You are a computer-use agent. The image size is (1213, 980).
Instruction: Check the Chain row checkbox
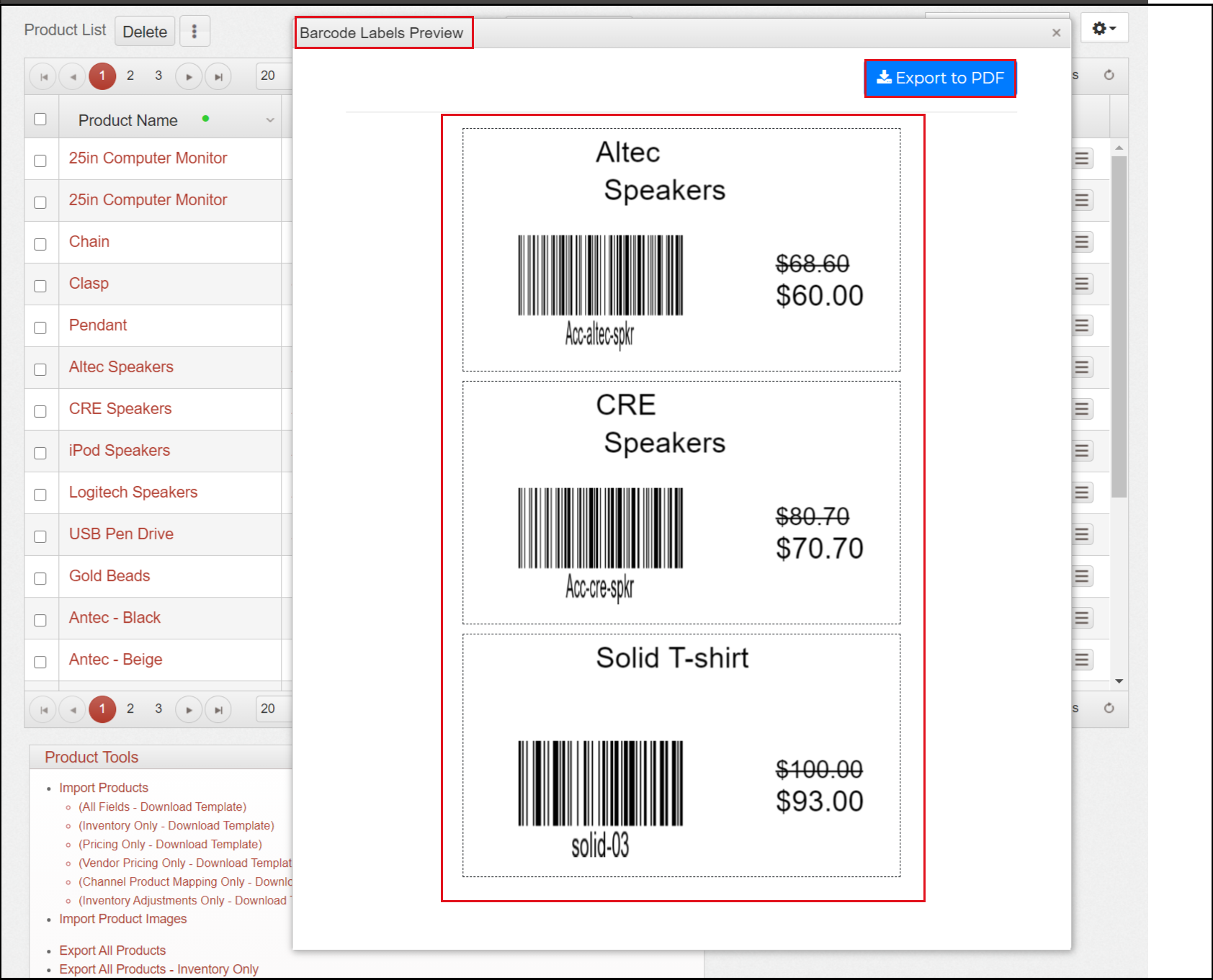[x=40, y=244]
